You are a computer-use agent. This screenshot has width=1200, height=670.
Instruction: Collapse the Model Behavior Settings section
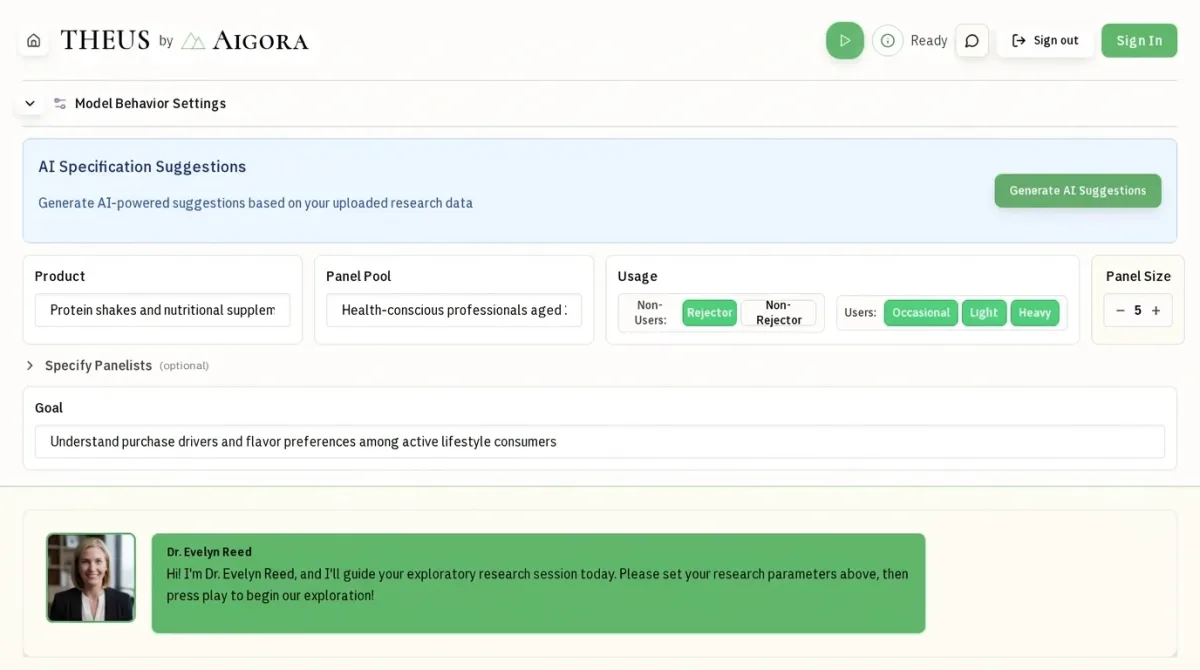(x=29, y=102)
